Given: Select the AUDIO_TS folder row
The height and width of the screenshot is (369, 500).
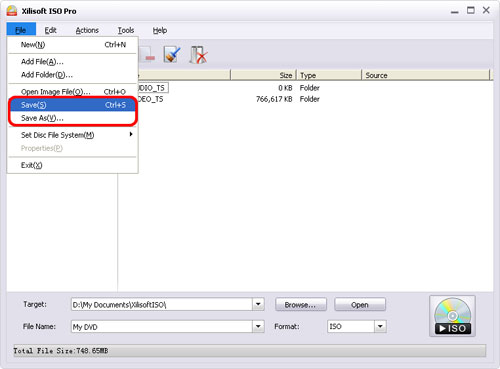Looking at the screenshot, I should tap(153, 88).
